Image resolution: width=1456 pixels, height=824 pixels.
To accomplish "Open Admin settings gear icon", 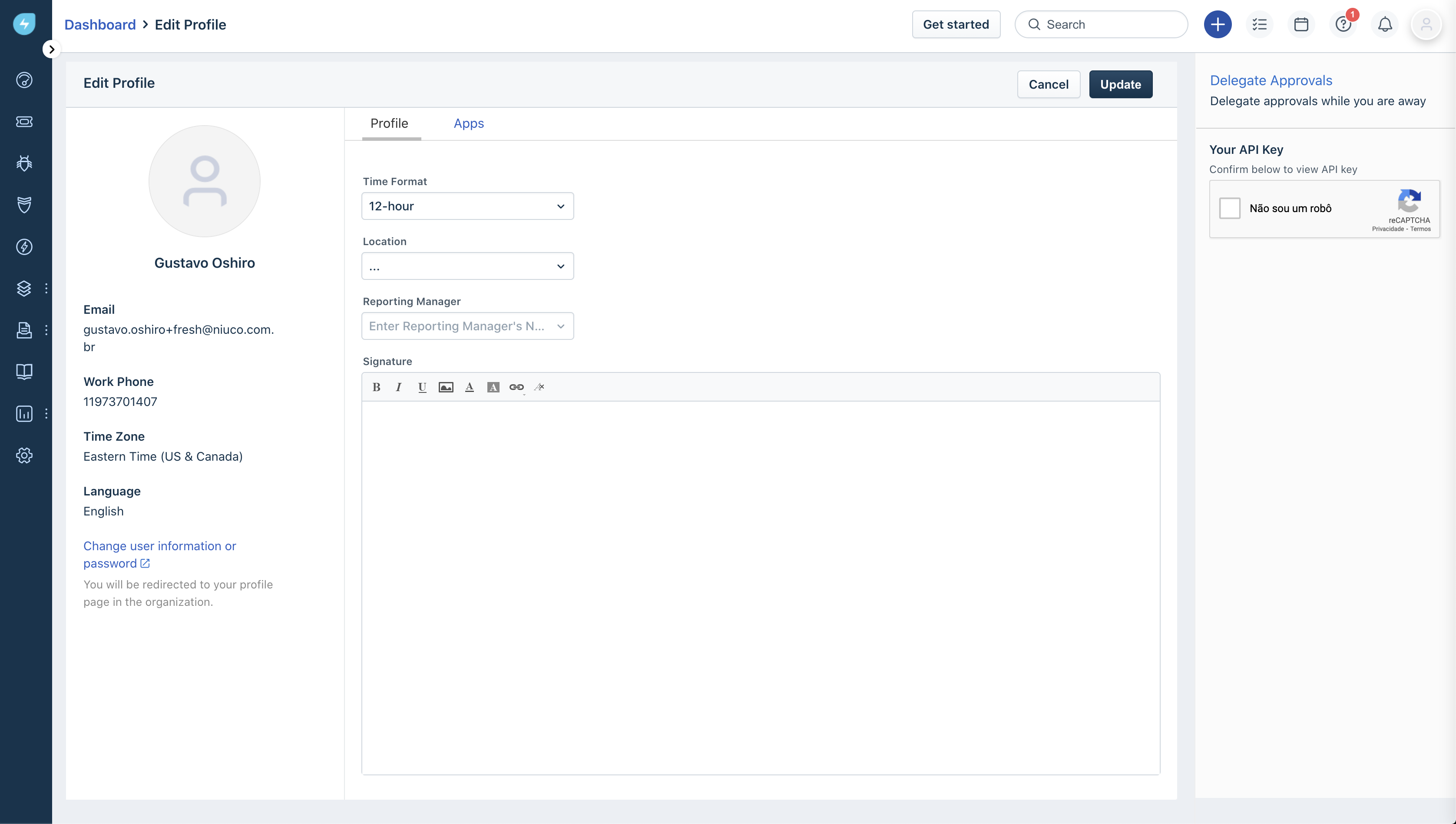I will pyautogui.click(x=24, y=455).
